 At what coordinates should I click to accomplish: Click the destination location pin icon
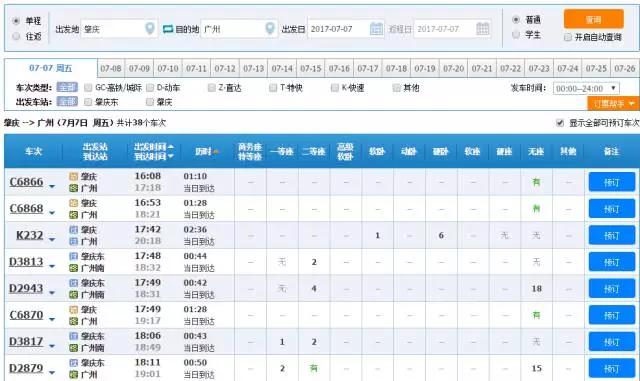[270, 28]
